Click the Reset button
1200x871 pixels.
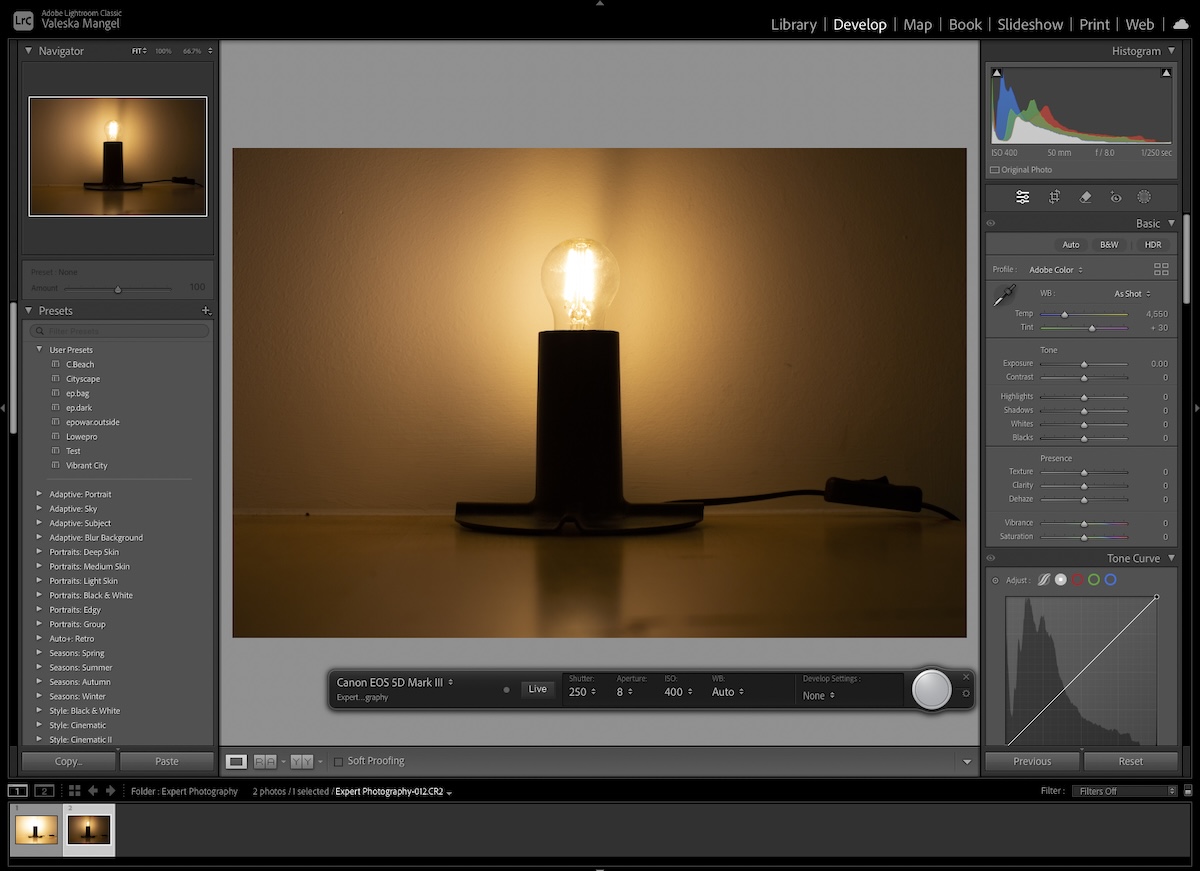point(1131,761)
